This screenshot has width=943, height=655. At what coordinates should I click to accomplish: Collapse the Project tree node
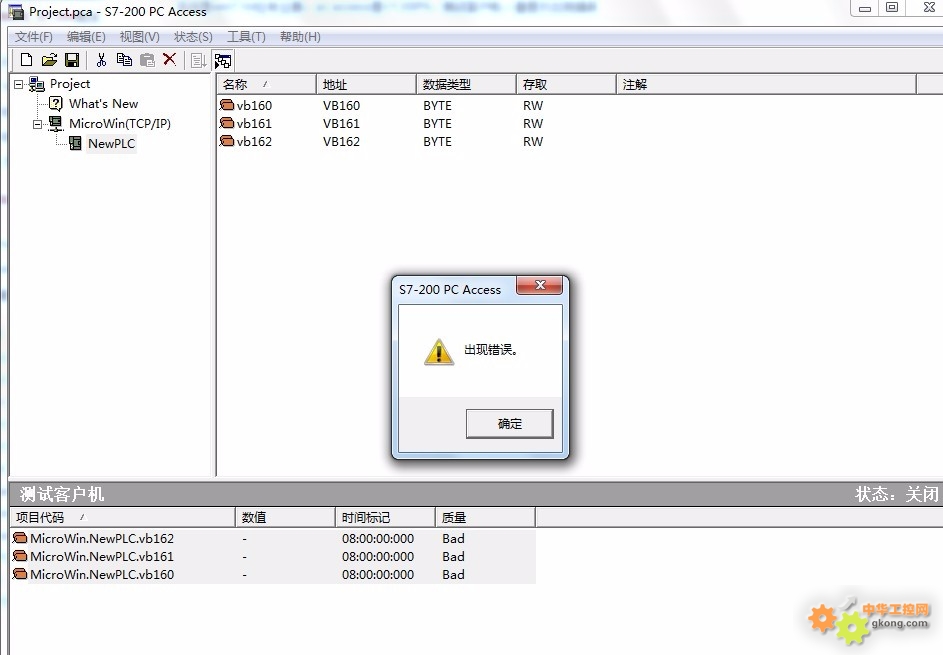19,85
